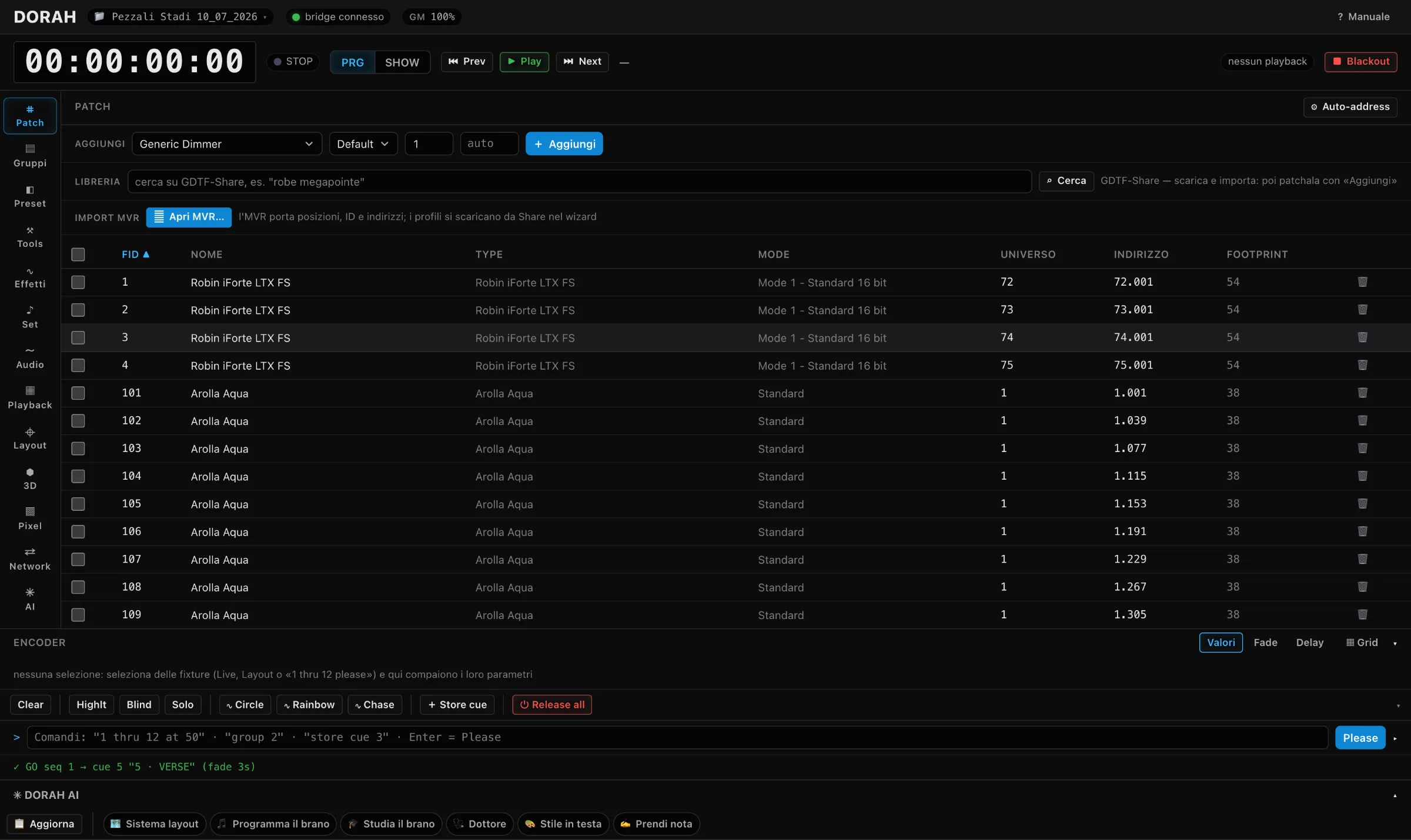This screenshot has height=840, width=1411.
Task: Check the checkbox for fixture 1
Action: click(x=78, y=282)
